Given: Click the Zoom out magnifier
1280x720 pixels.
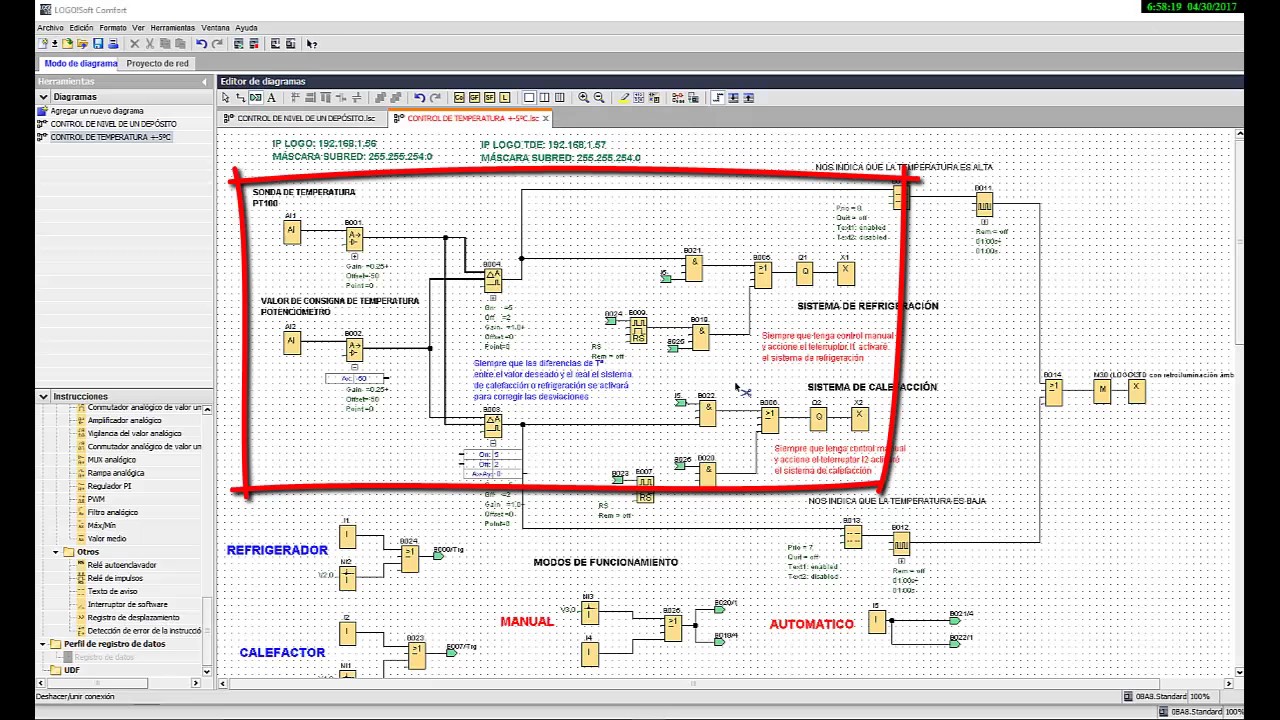Looking at the screenshot, I should click(599, 97).
